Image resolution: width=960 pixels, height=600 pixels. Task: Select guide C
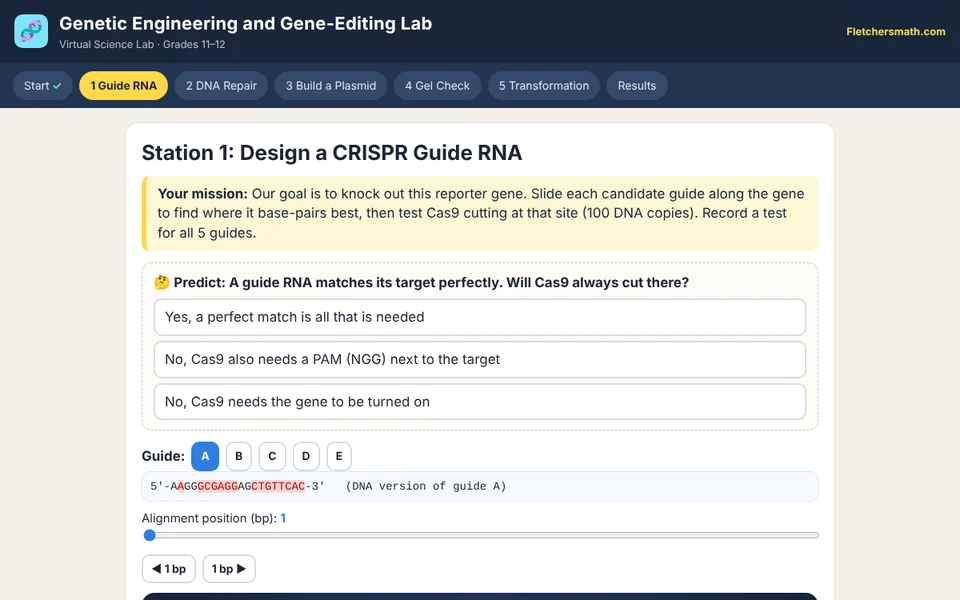(272, 456)
